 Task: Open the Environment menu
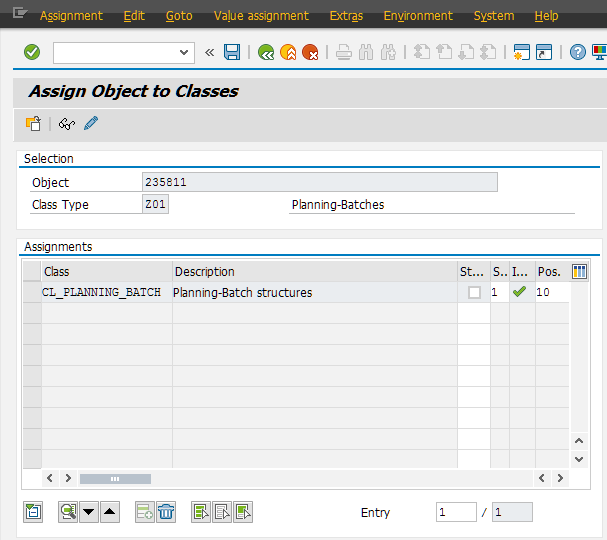tap(418, 16)
